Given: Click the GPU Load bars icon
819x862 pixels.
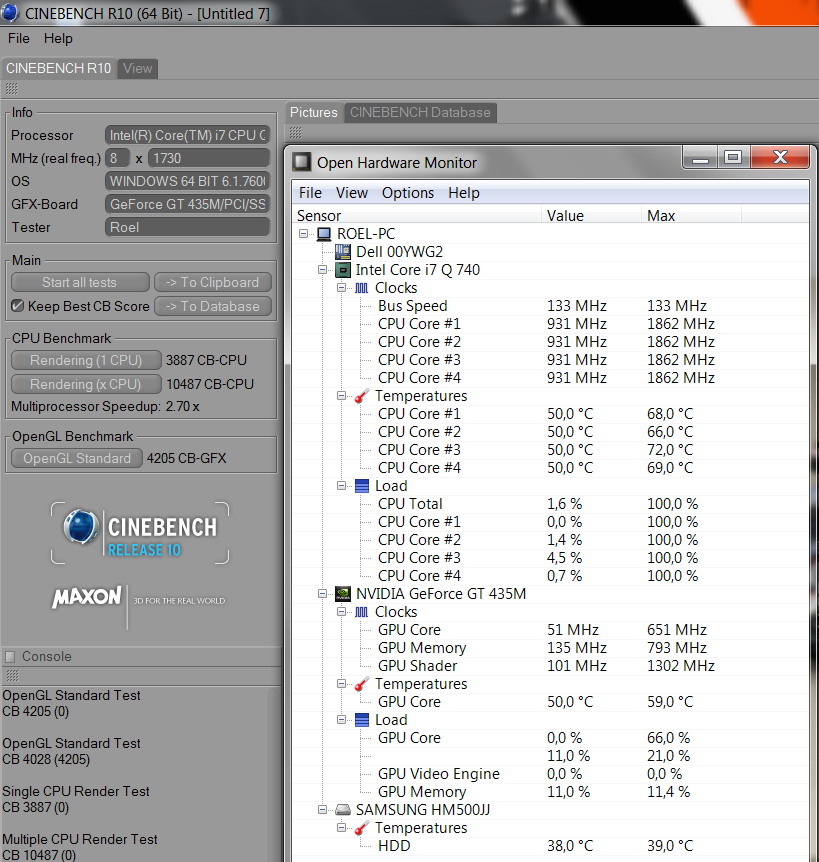Looking at the screenshot, I should (362, 720).
